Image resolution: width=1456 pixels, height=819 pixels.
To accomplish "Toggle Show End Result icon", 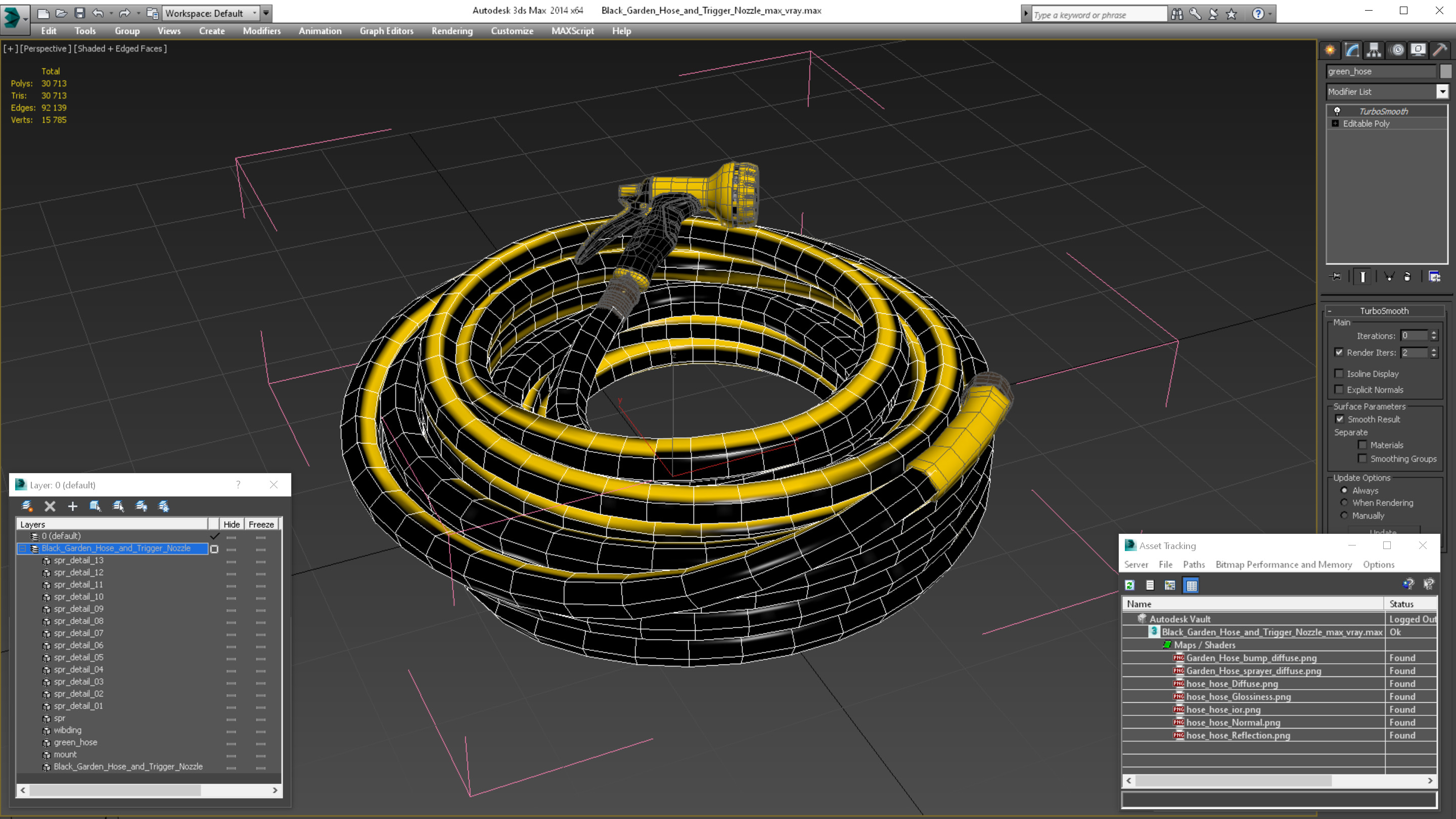I will (1363, 277).
